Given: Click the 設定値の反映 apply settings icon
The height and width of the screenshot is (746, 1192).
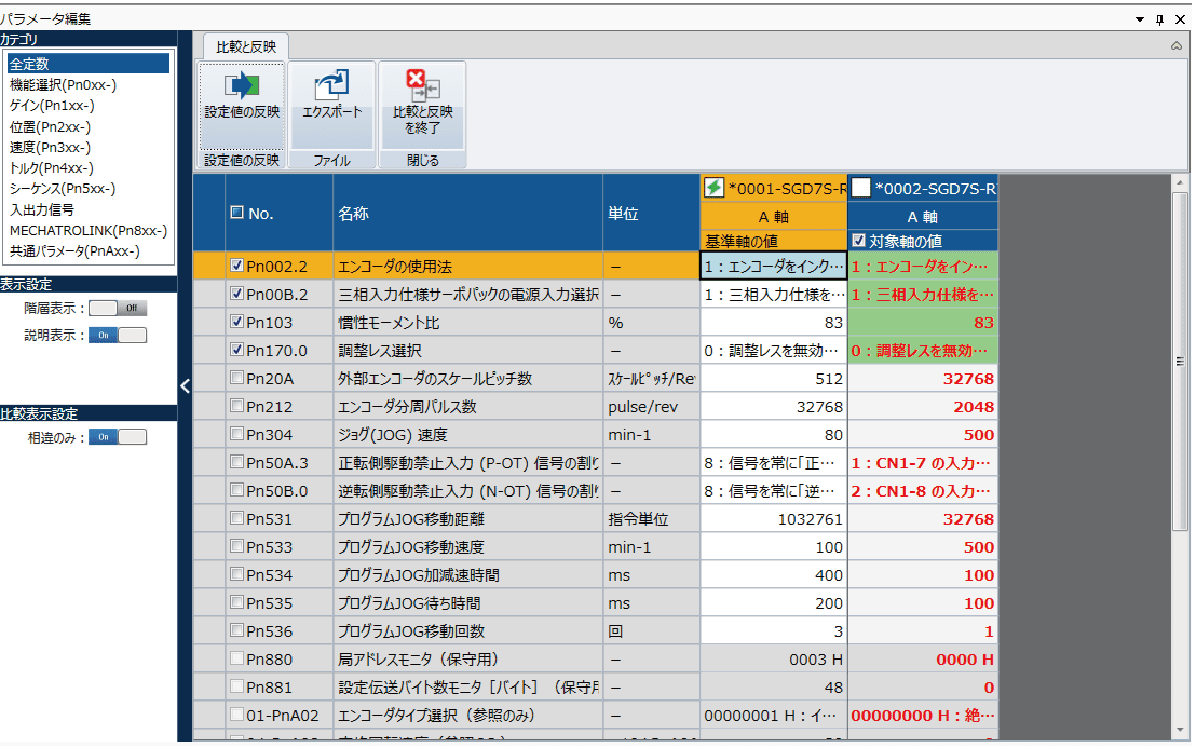Looking at the screenshot, I should coord(241,87).
